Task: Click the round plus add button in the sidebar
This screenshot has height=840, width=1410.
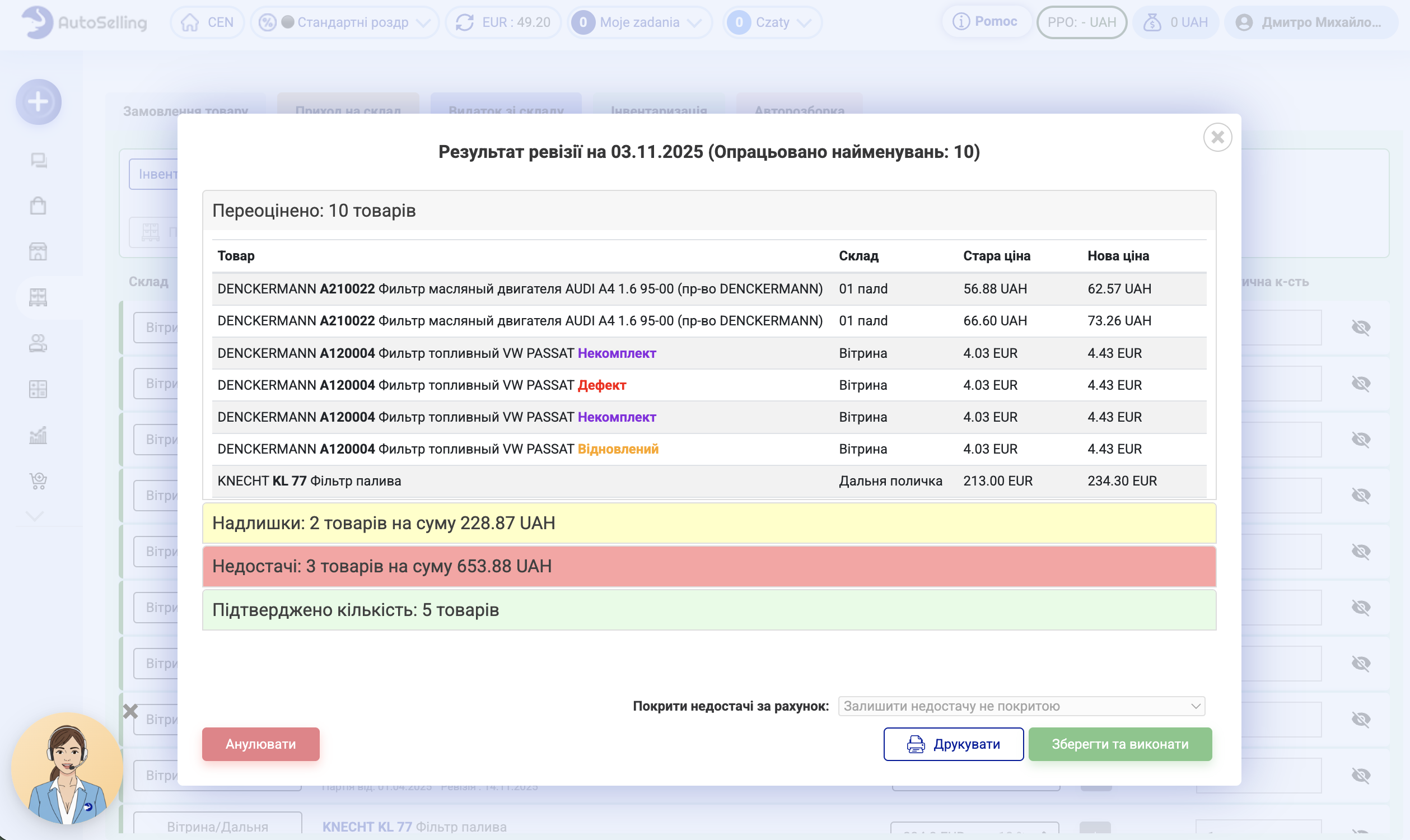Action: [39, 102]
